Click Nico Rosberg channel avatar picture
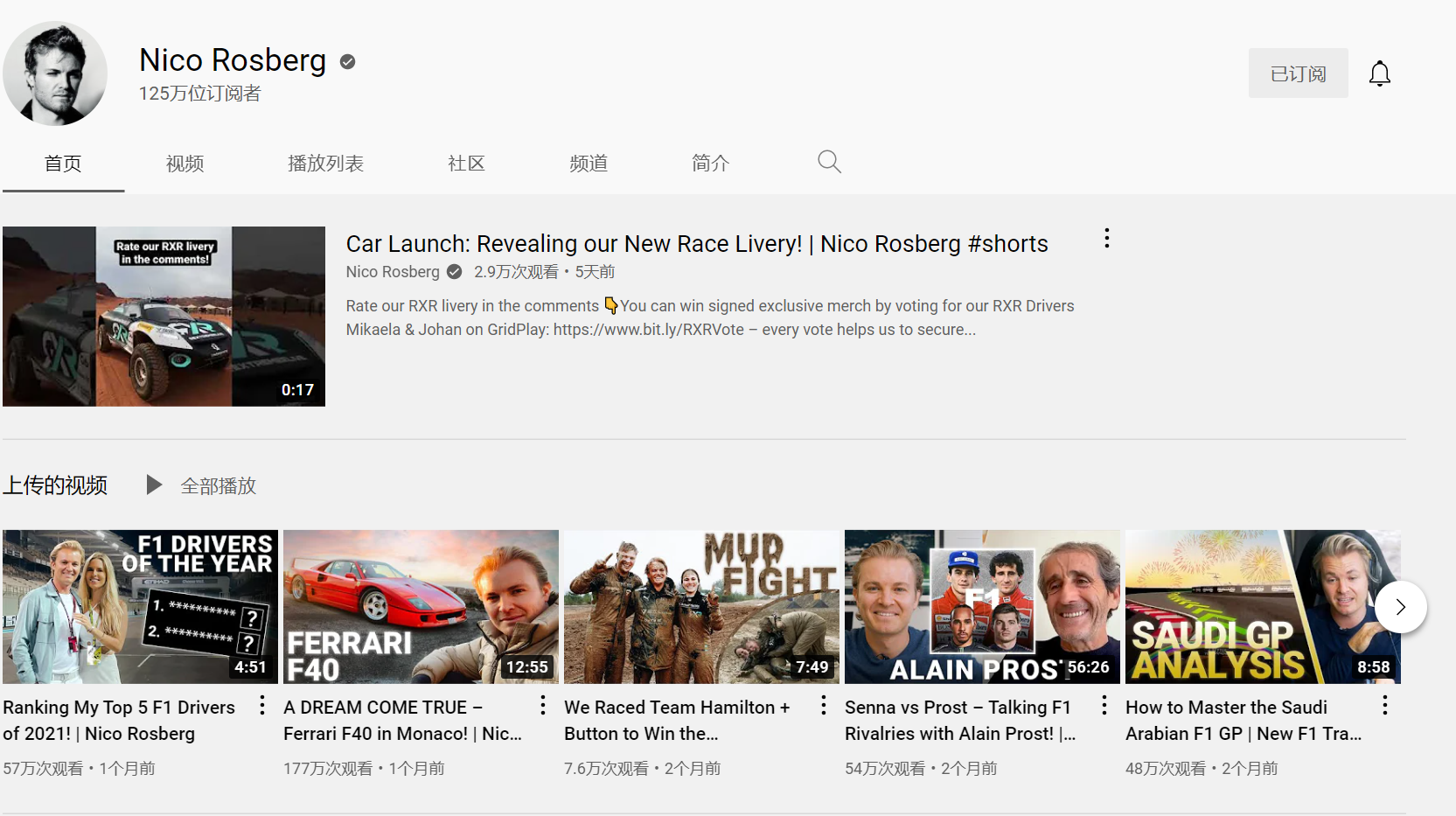The width and height of the screenshot is (1456, 816). [x=55, y=73]
